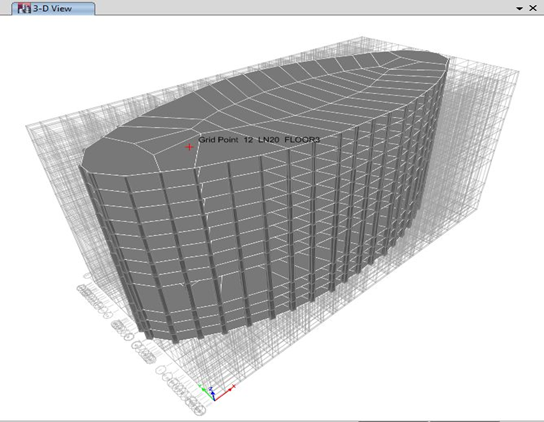Click the ETABS icon on 3-D View tab
Image resolution: width=544 pixels, height=422 pixels.
point(24,9)
